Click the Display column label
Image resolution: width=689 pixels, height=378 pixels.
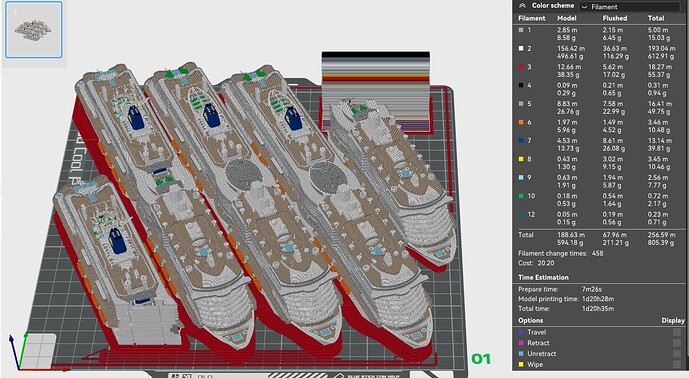pyautogui.click(x=673, y=321)
